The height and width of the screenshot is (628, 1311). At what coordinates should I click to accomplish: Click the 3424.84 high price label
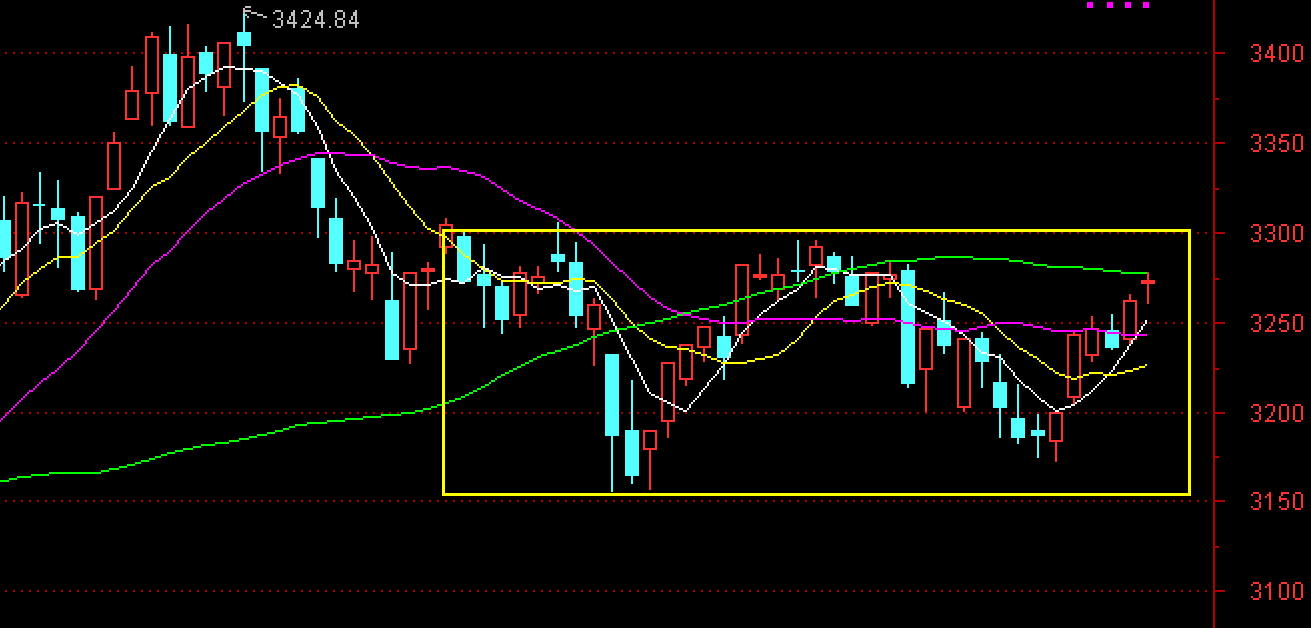315,19
